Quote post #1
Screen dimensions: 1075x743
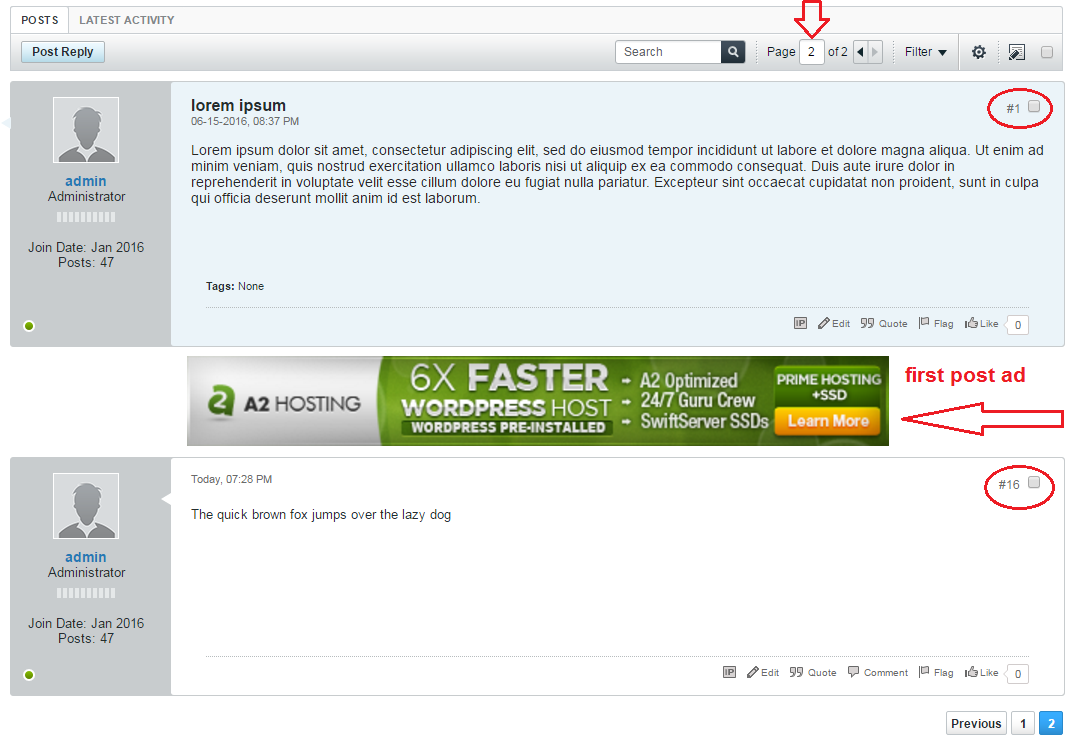(884, 324)
